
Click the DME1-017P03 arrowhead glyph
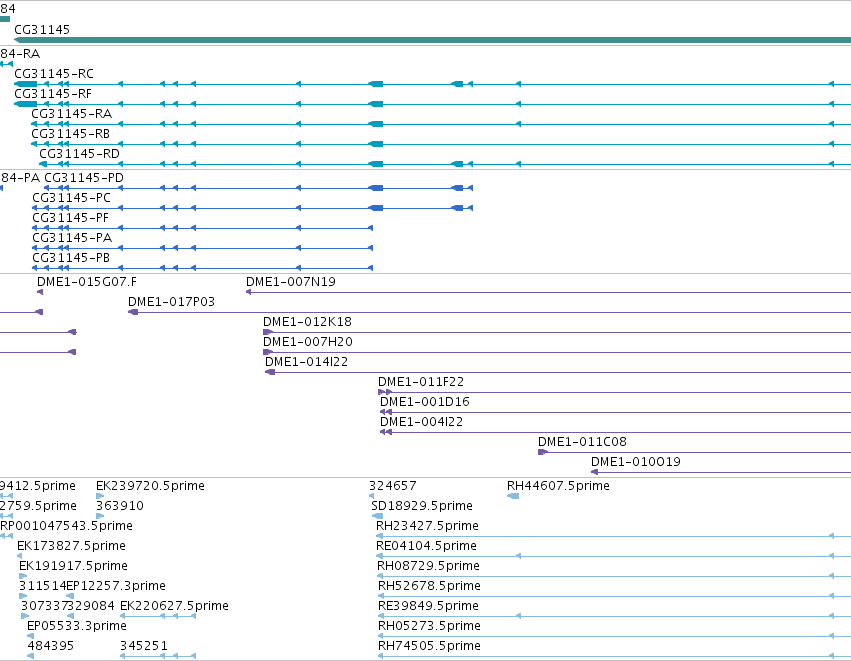[x=133, y=312]
